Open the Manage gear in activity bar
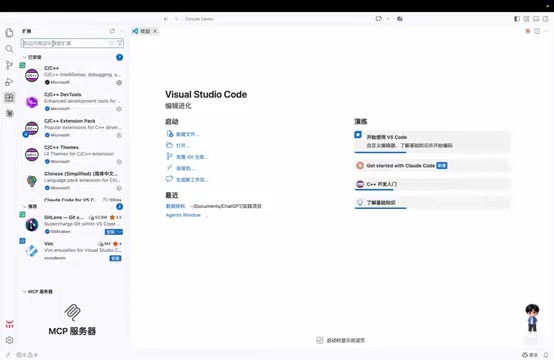This screenshot has width=554, height=360. tap(10, 340)
